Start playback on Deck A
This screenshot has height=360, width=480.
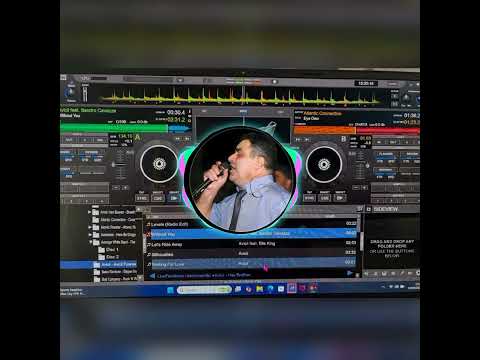(x=174, y=198)
